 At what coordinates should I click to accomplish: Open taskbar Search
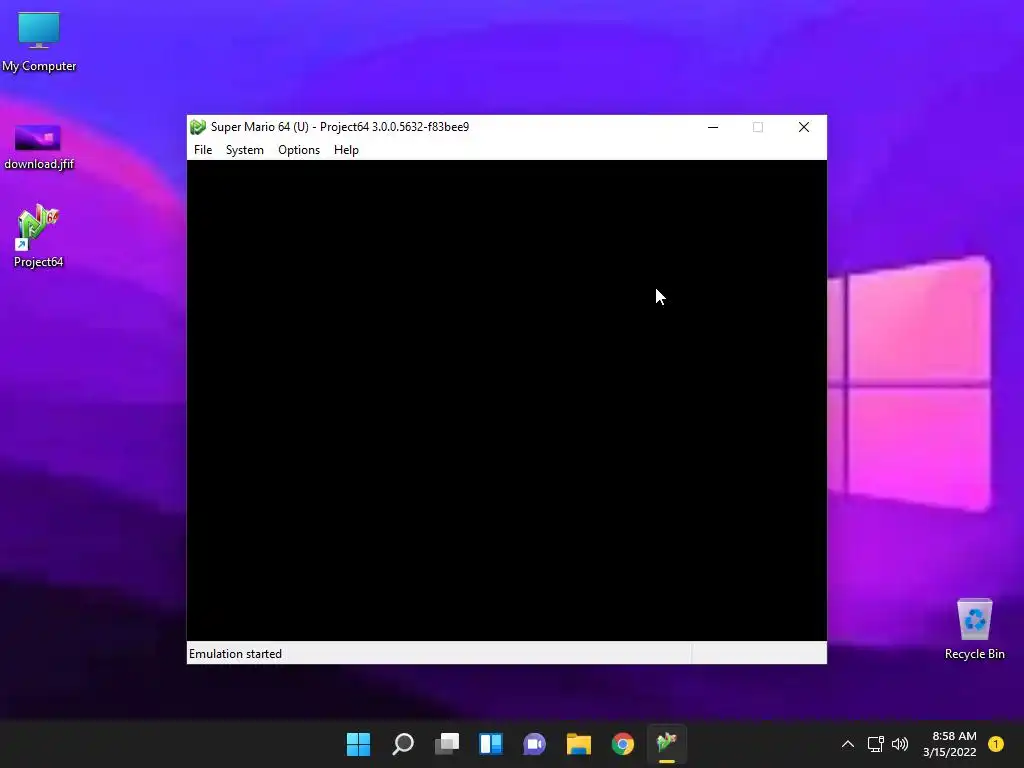click(402, 744)
